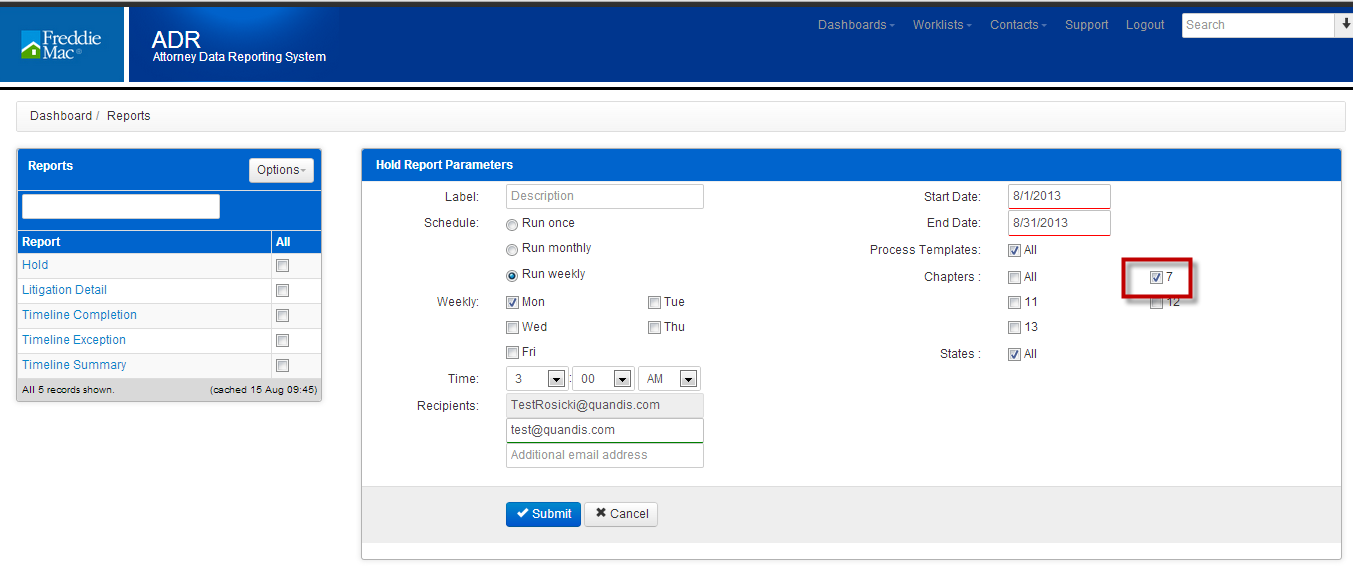Open the Timeline Exception report
1353x576 pixels.
pos(74,340)
